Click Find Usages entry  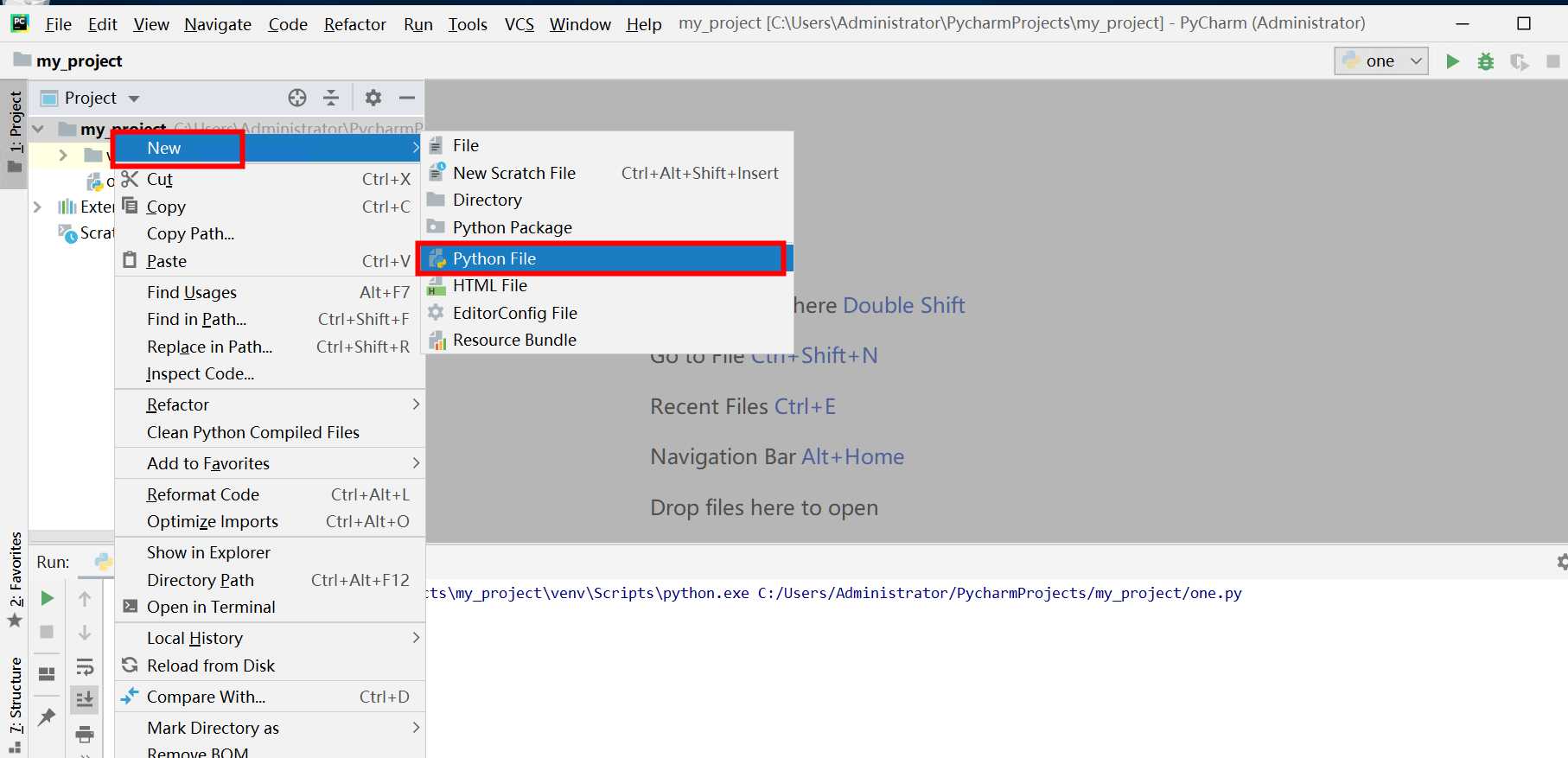point(269,292)
